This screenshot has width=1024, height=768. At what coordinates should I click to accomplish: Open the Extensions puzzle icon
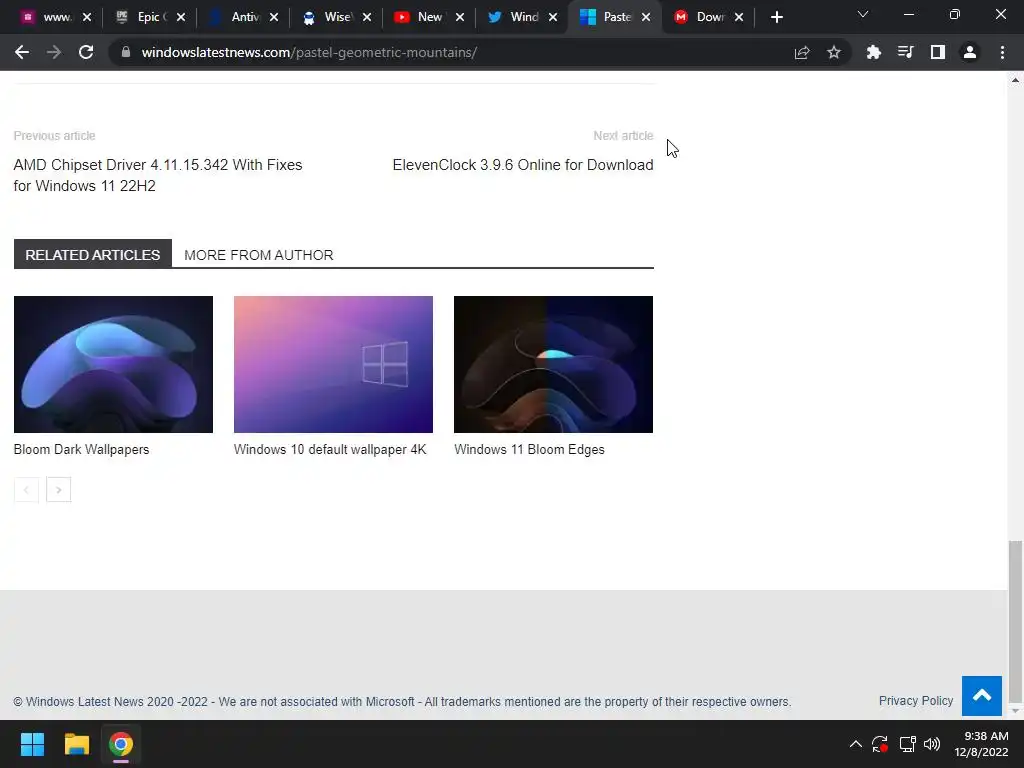[x=874, y=52]
